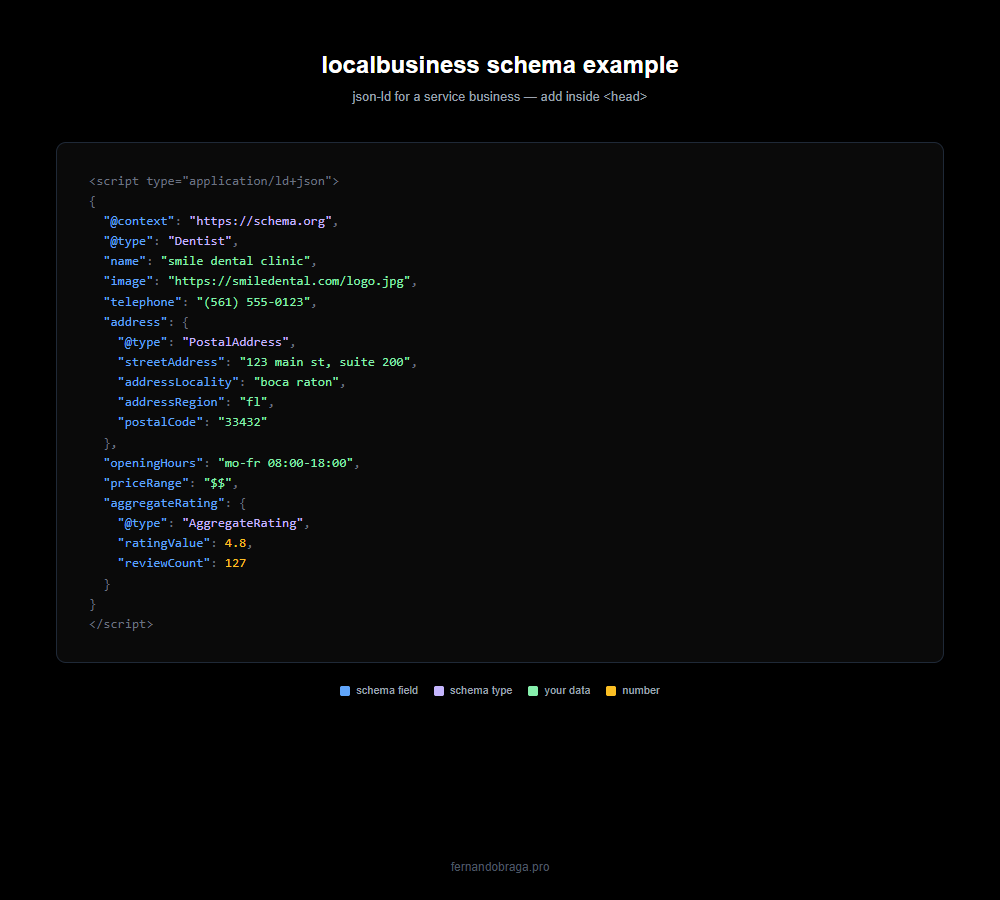This screenshot has height=900, width=1000.
Task: Click the 4.8 rating number
Action: tap(235, 543)
